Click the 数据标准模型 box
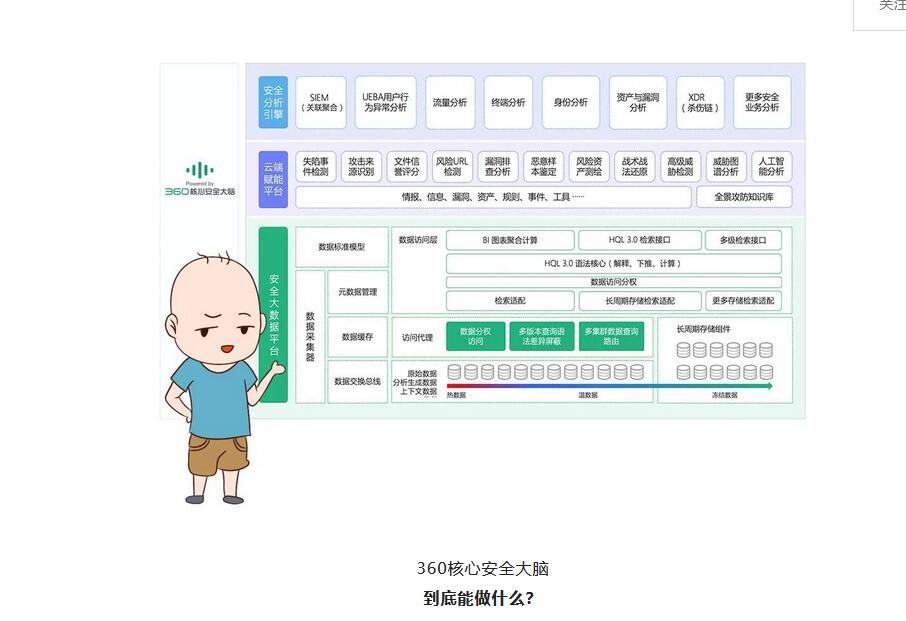 point(341,246)
